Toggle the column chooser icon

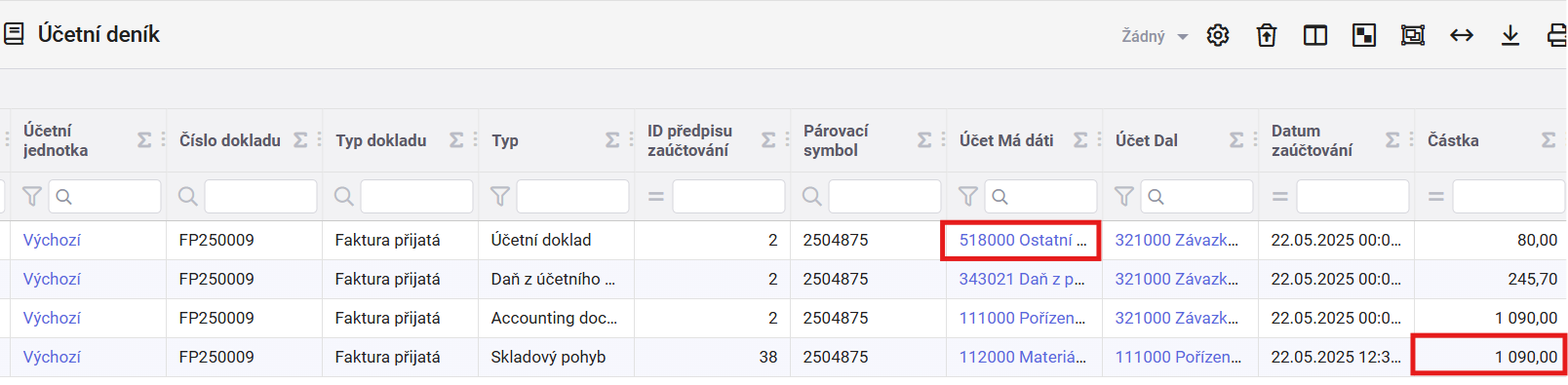click(x=1315, y=35)
